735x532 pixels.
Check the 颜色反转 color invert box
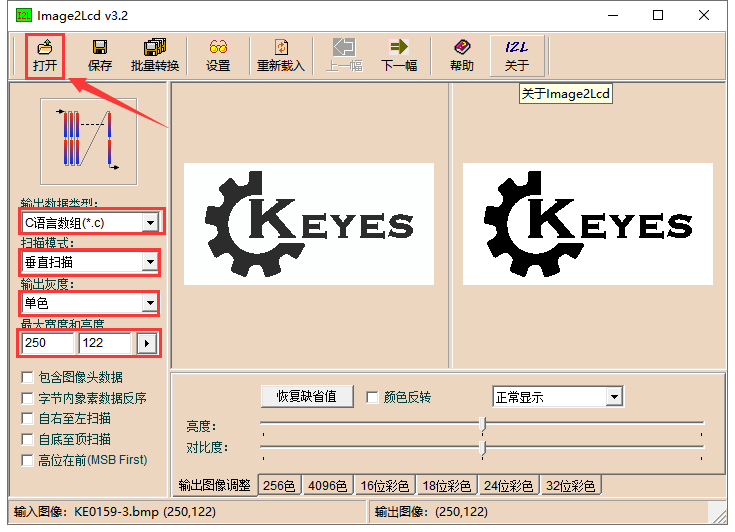373,397
